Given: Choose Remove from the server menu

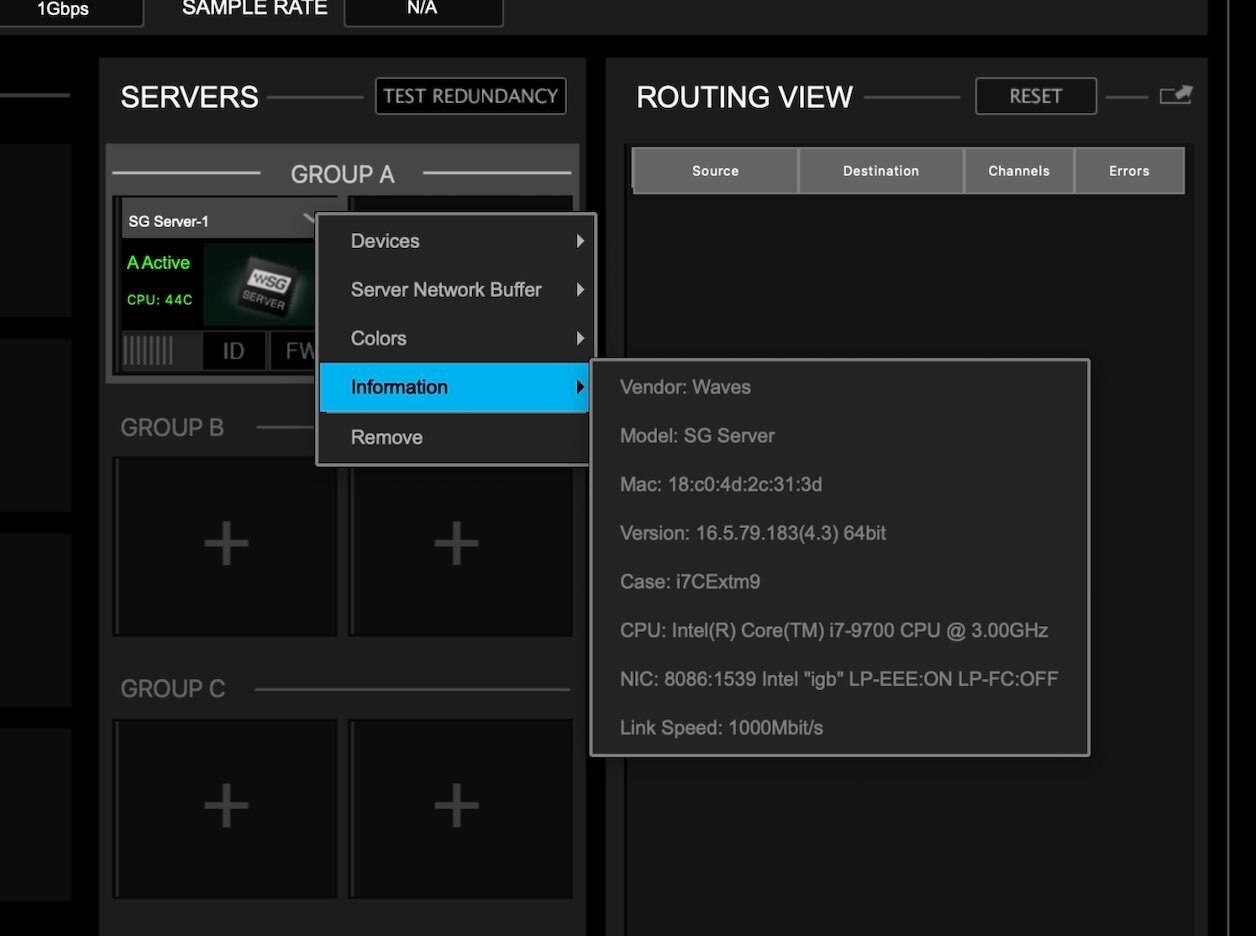Looking at the screenshot, I should [456, 437].
